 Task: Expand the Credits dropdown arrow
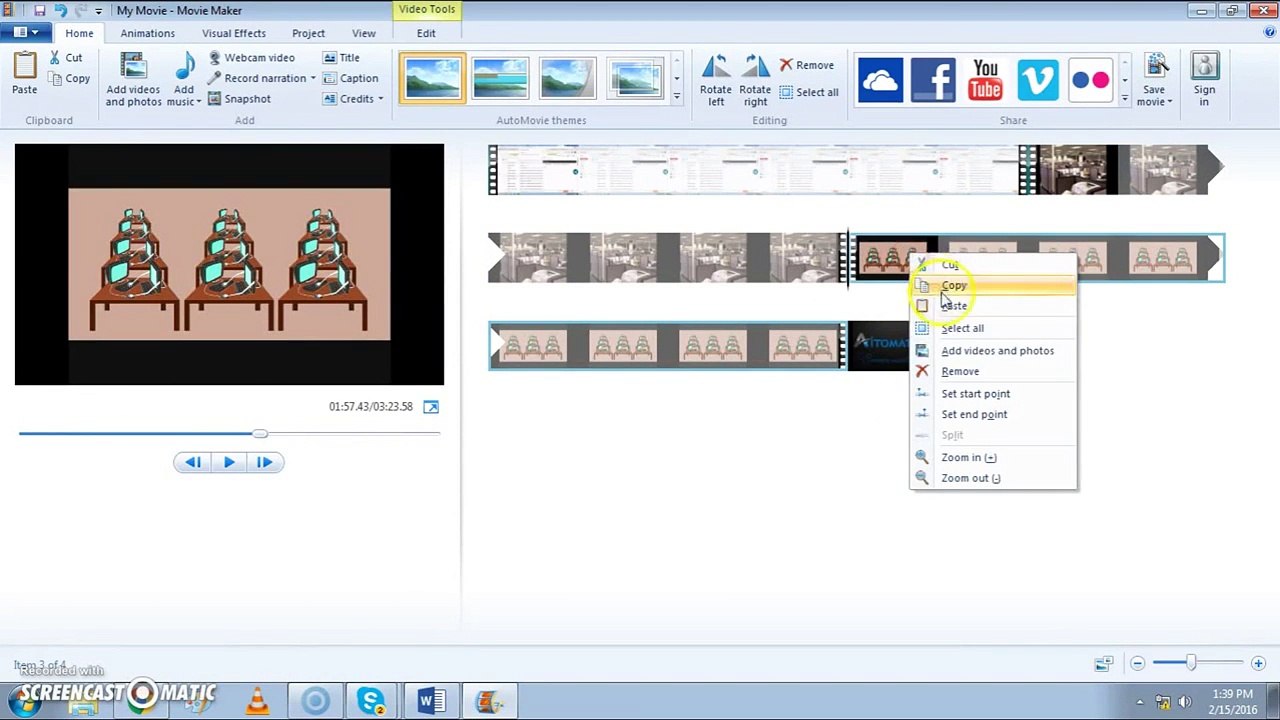[x=381, y=99]
